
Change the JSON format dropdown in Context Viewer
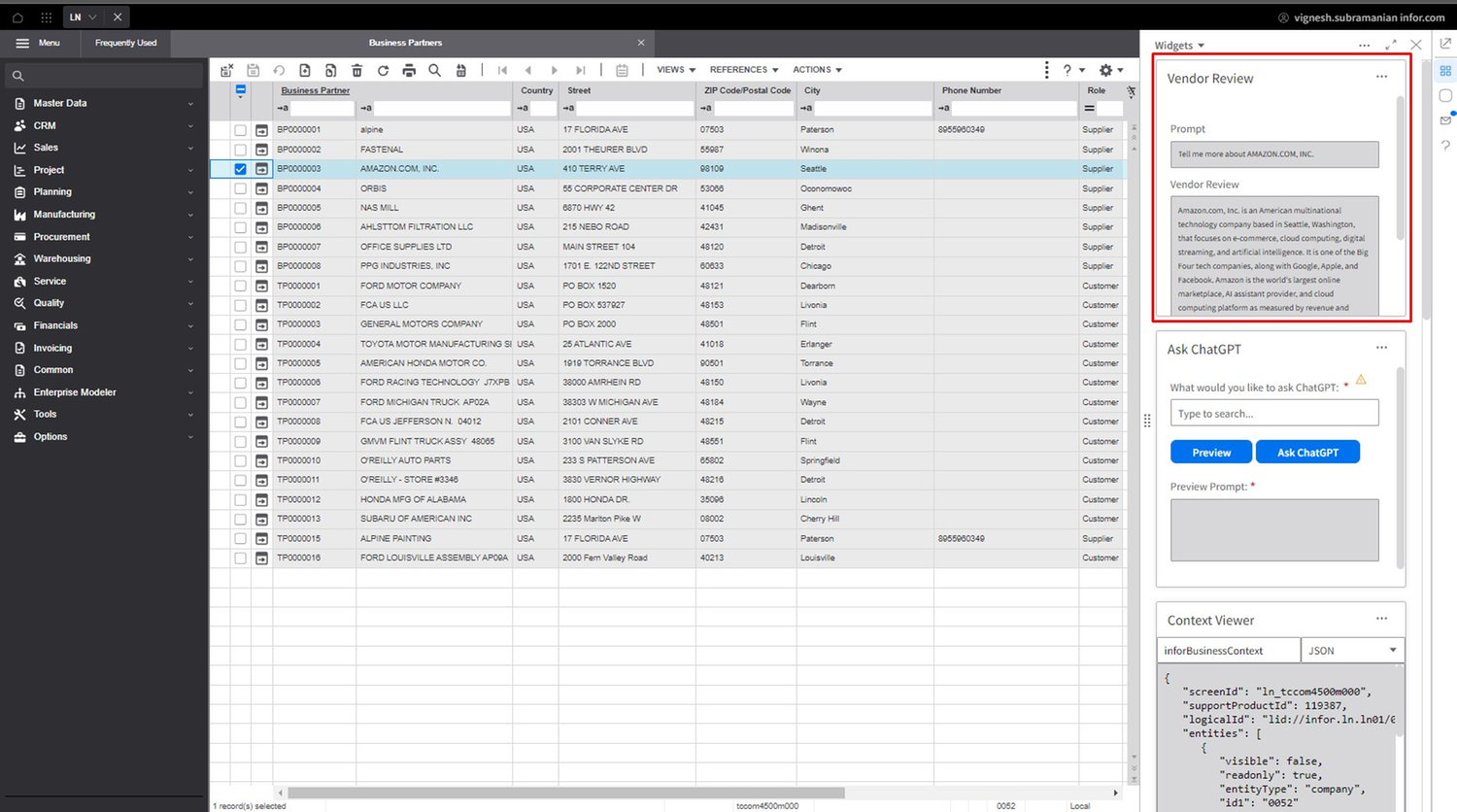click(x=1352, y=649)
